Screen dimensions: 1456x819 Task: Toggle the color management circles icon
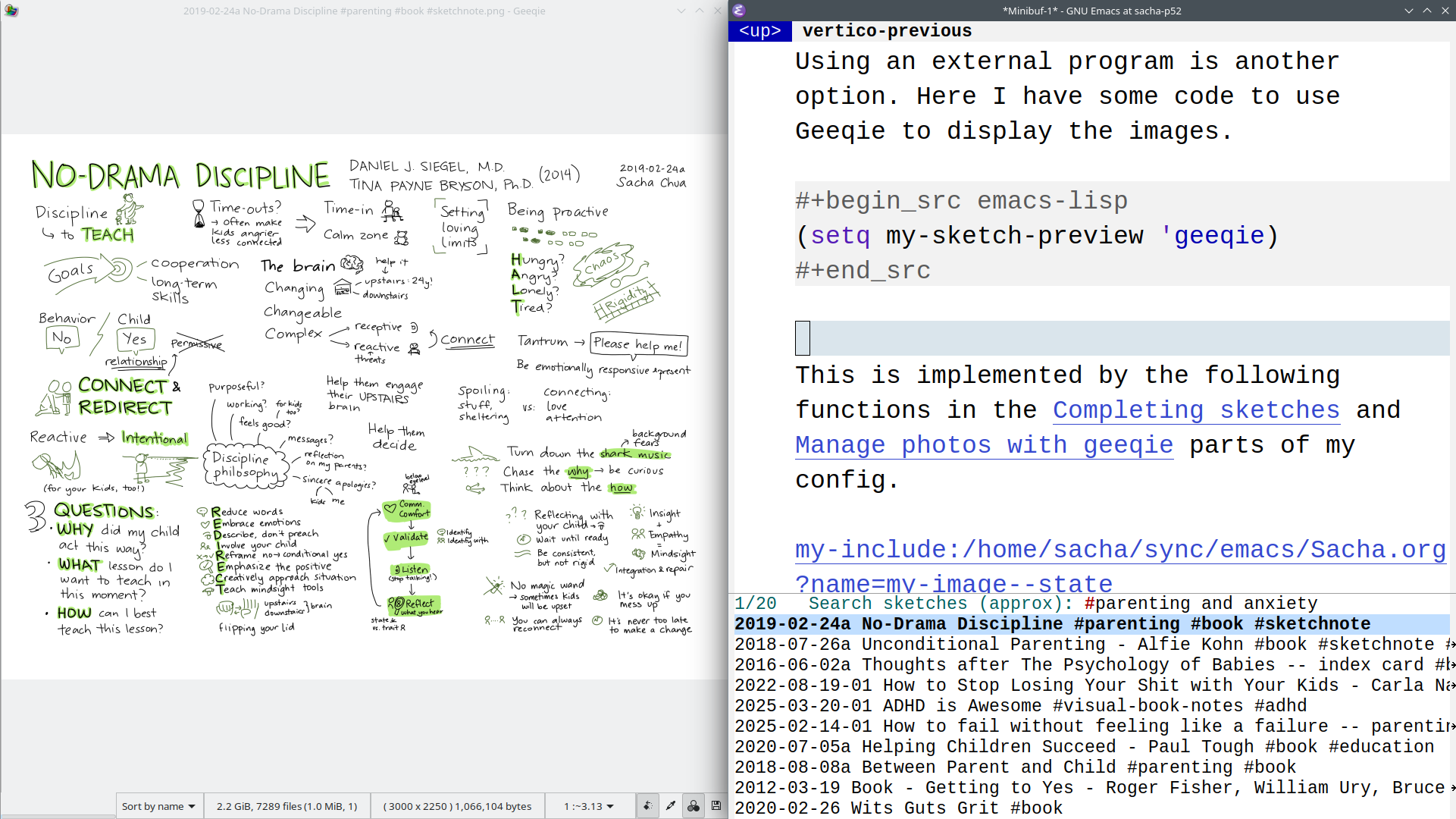click(x=693, y=806)
